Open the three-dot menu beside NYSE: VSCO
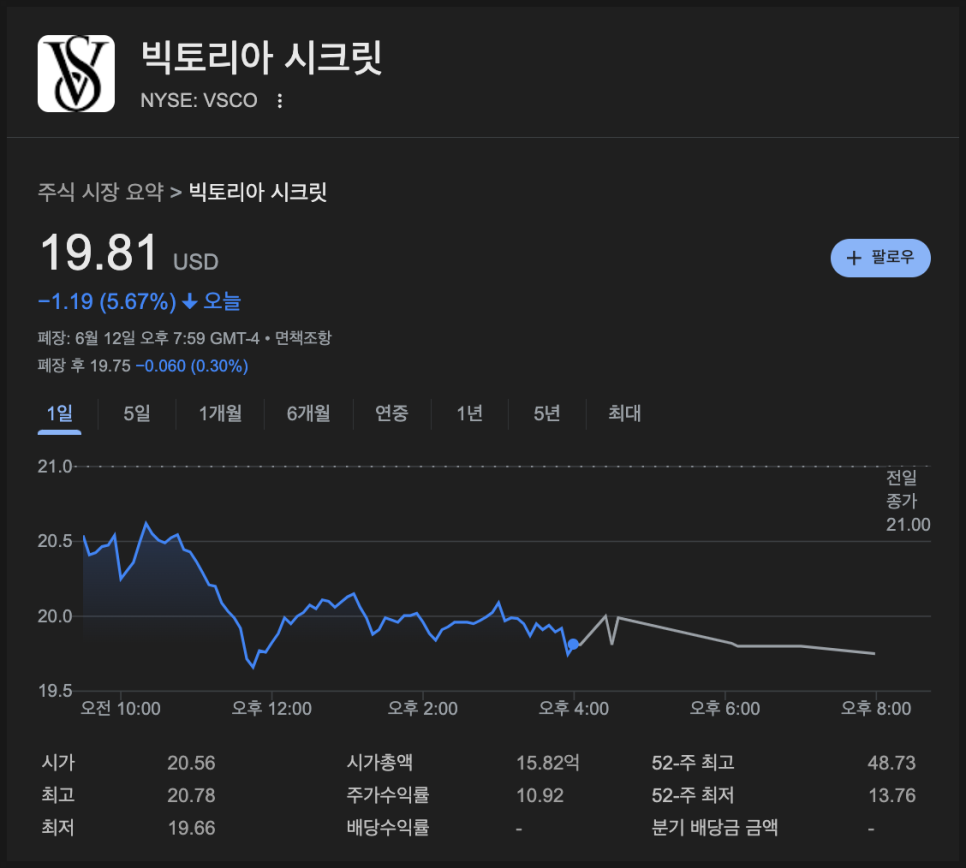 (280, 100)
